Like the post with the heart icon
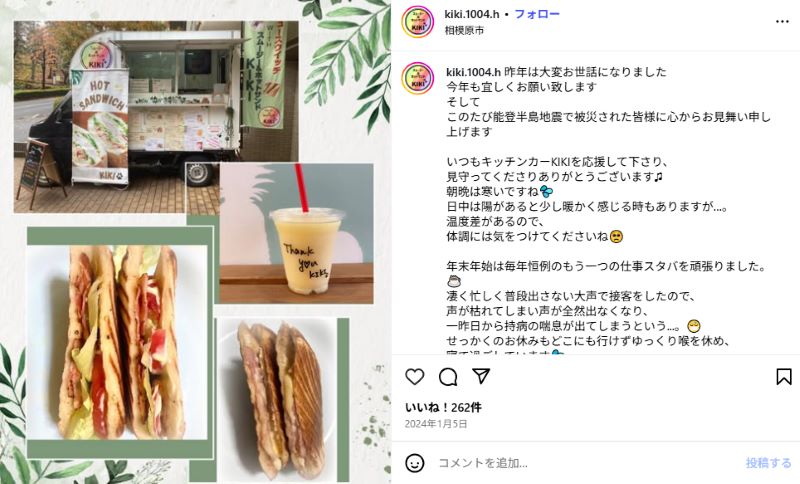 (x=415, y=377)
